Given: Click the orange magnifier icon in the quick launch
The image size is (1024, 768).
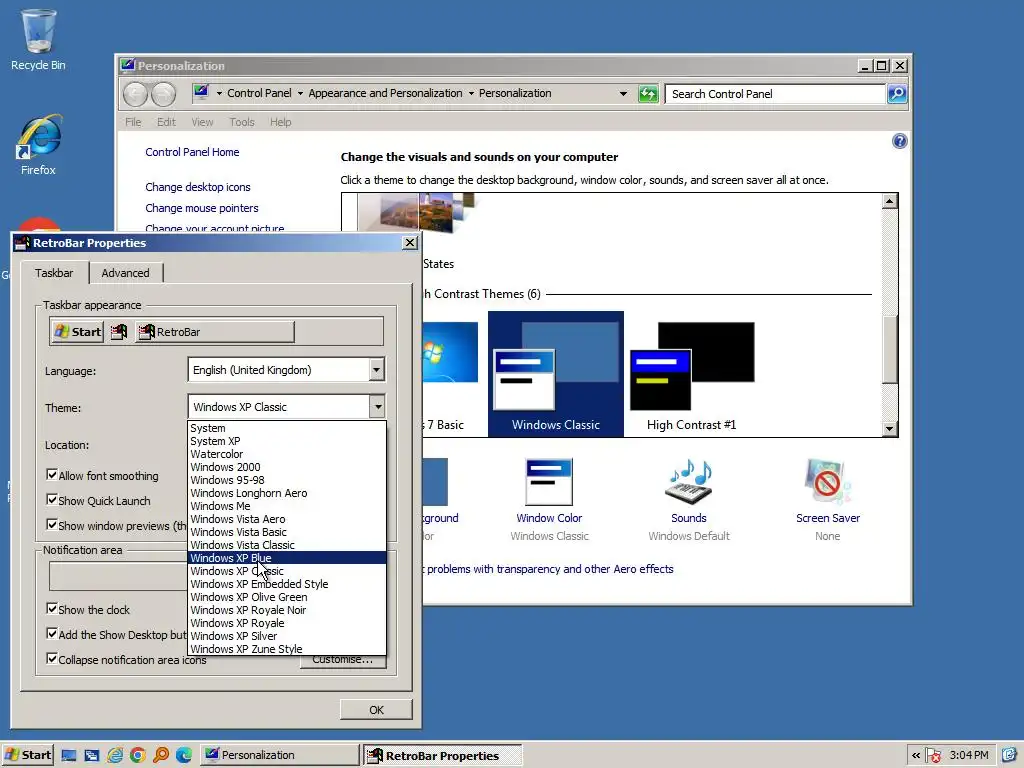Looking at the screenshot, I should coord(161,756).
